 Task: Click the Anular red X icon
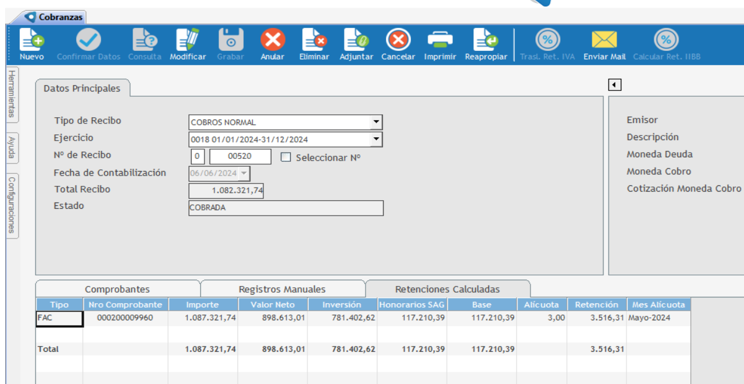pos(273,40)
